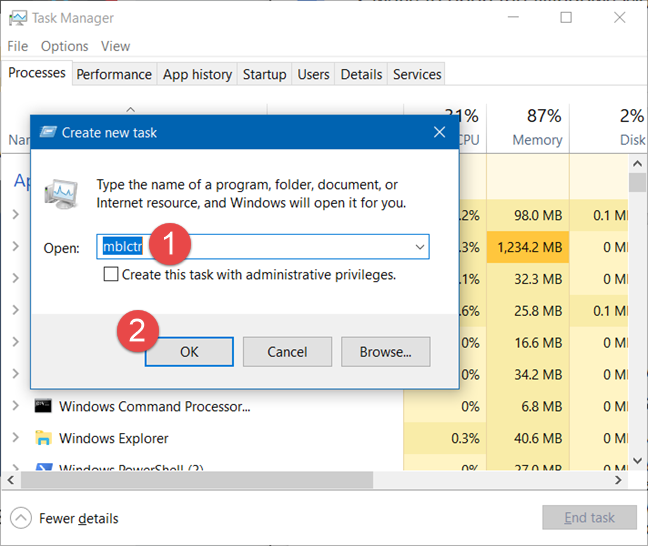This screenshot has width=648, height=546.
Task: Click the Fewer details arrow icon
Action: tap(21, 518)
